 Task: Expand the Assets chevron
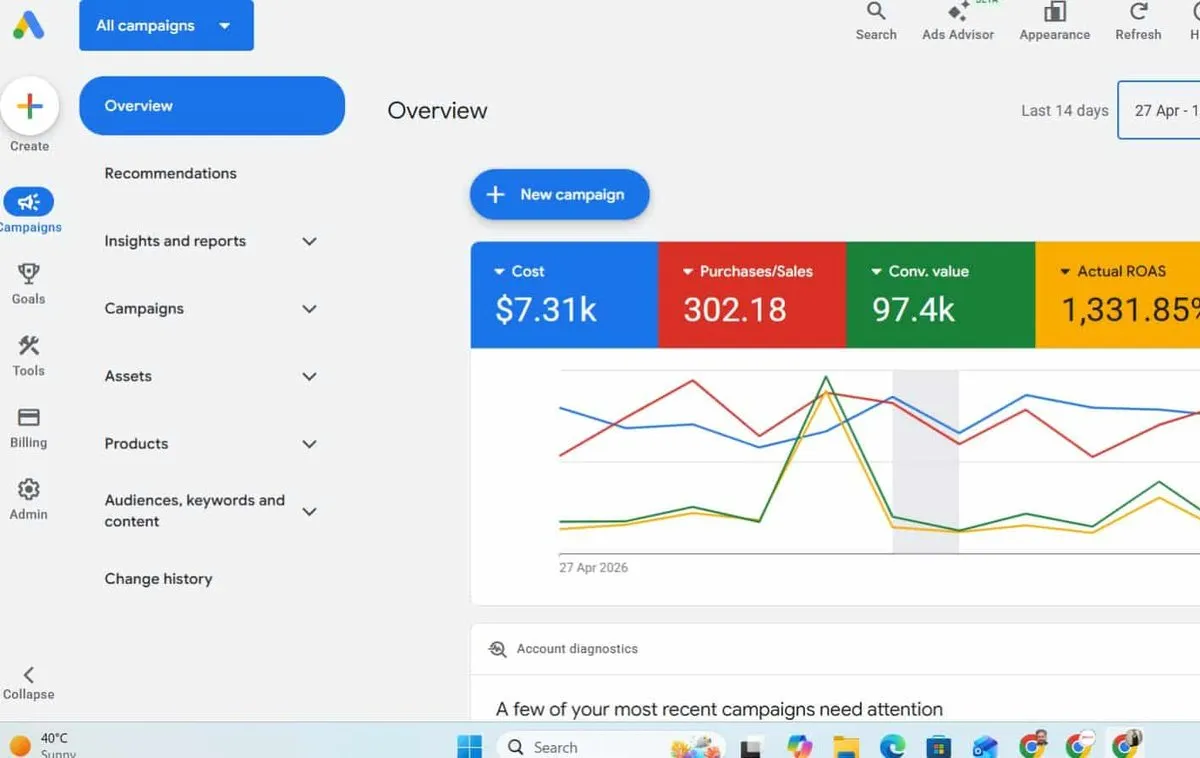309,377
